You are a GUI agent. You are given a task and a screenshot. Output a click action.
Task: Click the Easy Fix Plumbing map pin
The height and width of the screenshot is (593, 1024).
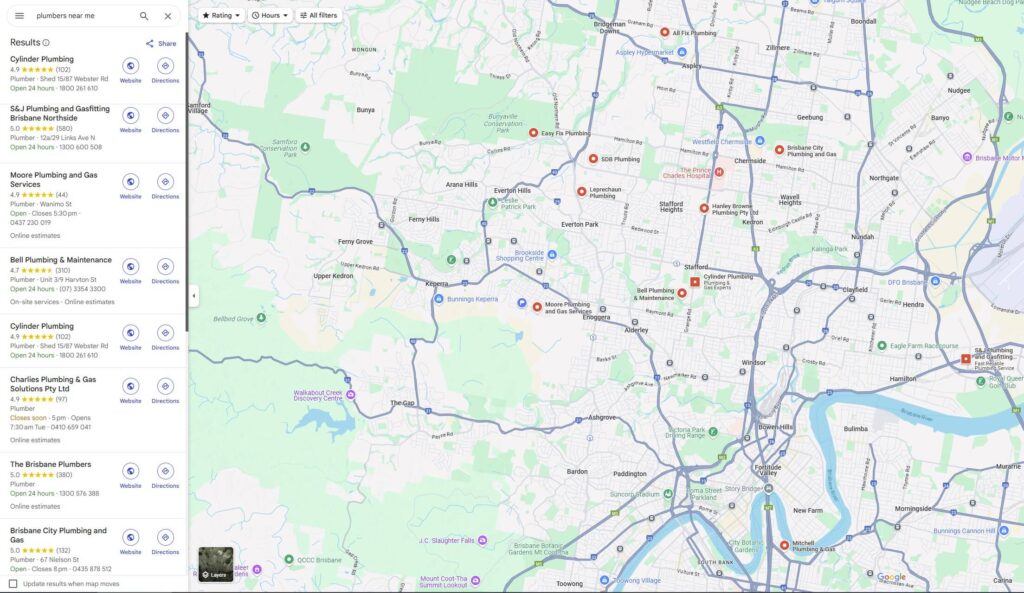[533, 133]
